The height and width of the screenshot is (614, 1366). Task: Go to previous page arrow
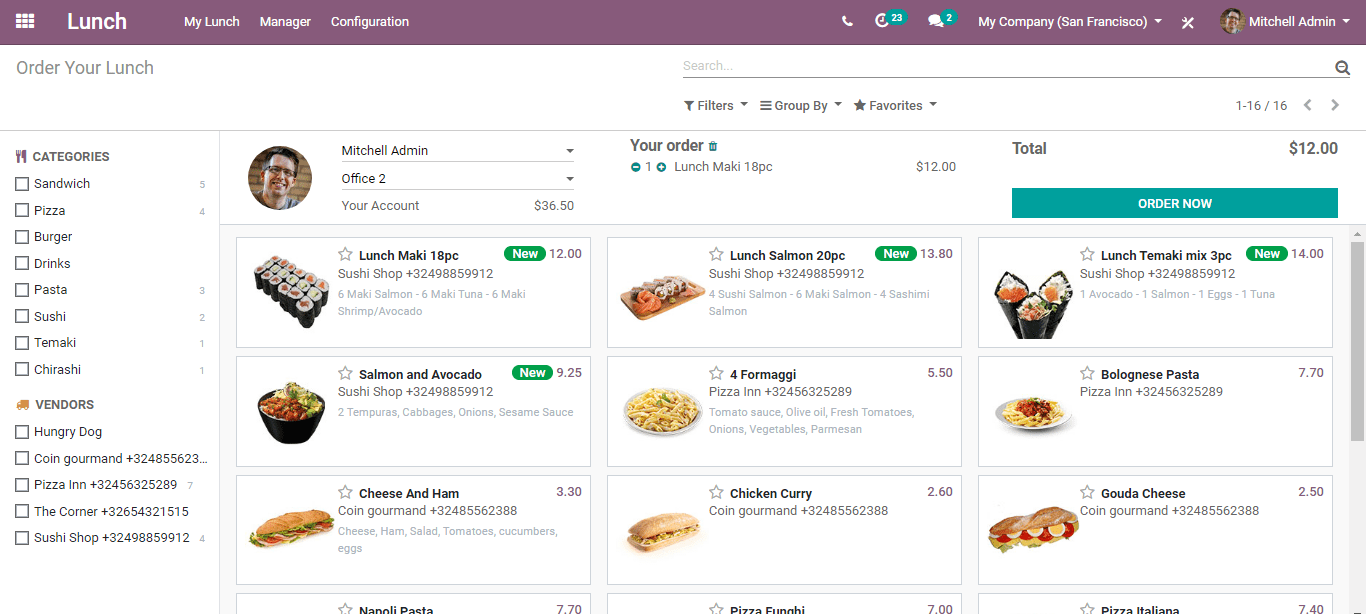[1307, 105]
